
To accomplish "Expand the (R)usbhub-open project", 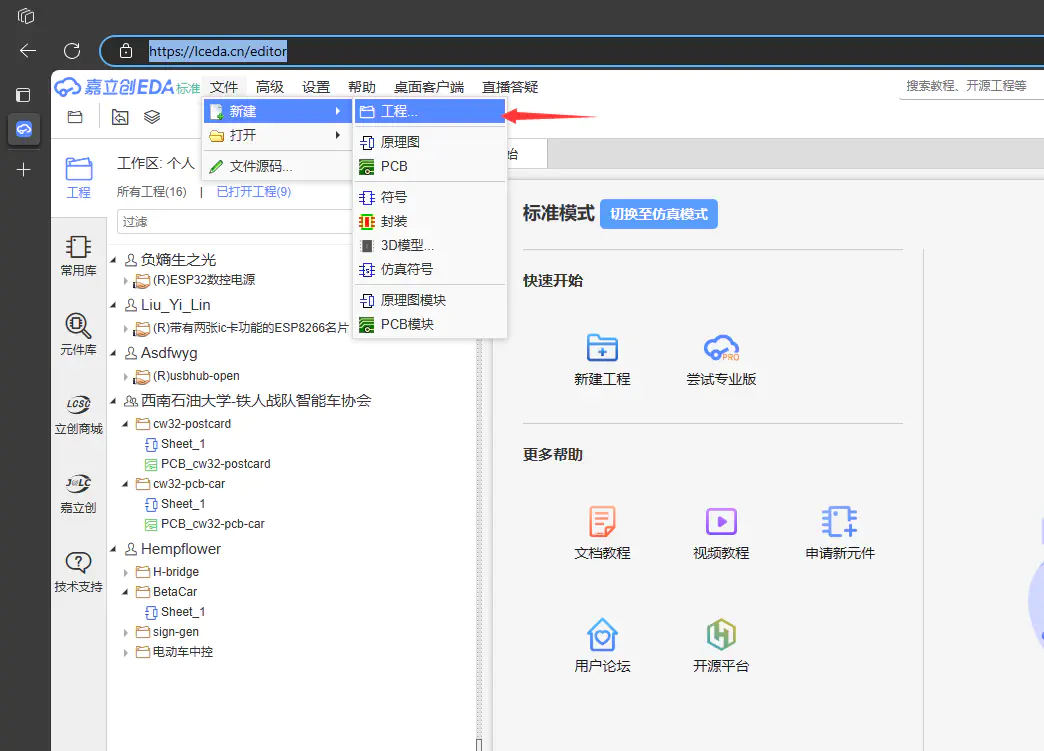I will 126,377.
